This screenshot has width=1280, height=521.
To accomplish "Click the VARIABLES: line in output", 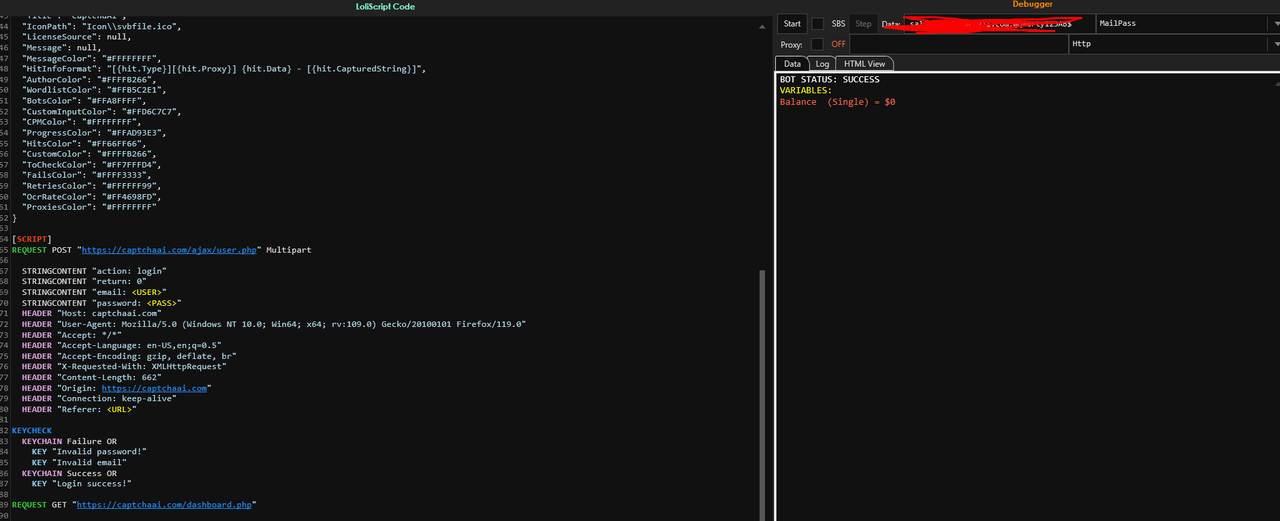I will [x=805, y=91].
